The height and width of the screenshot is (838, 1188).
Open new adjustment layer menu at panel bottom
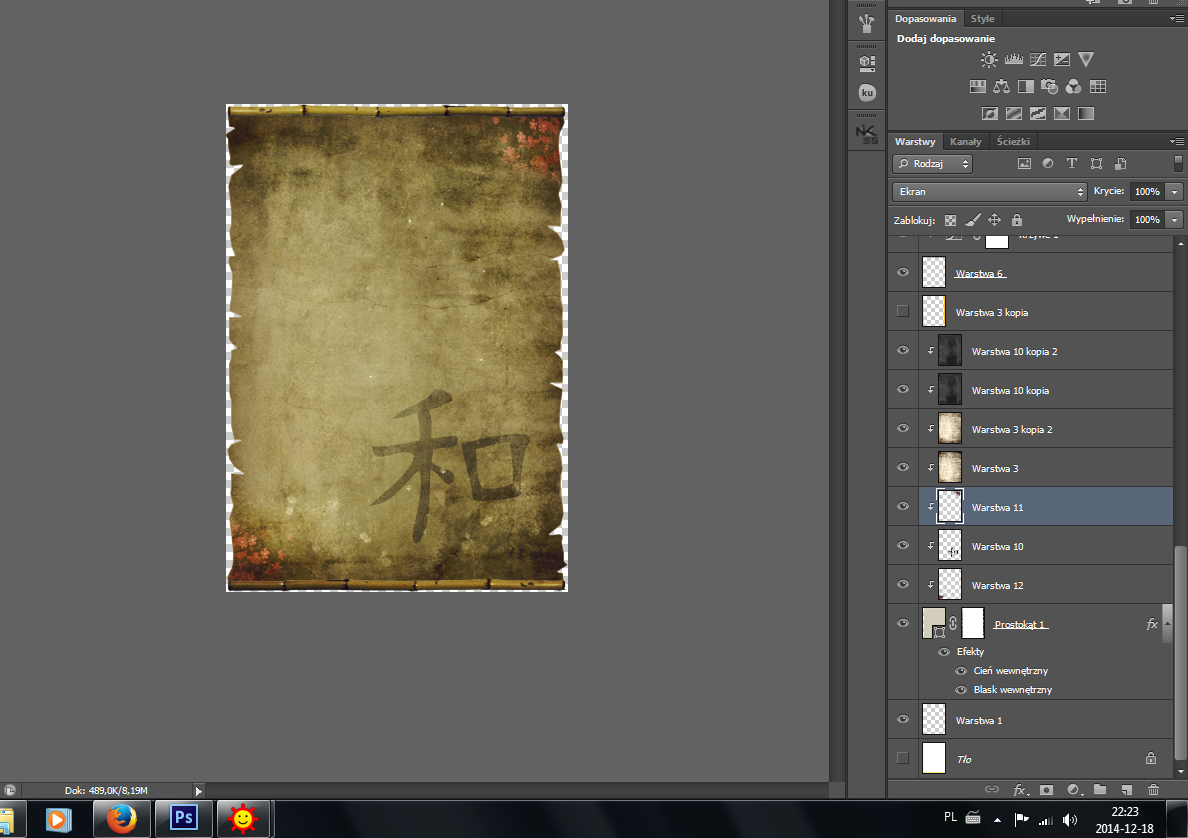tap(1074, 790)
